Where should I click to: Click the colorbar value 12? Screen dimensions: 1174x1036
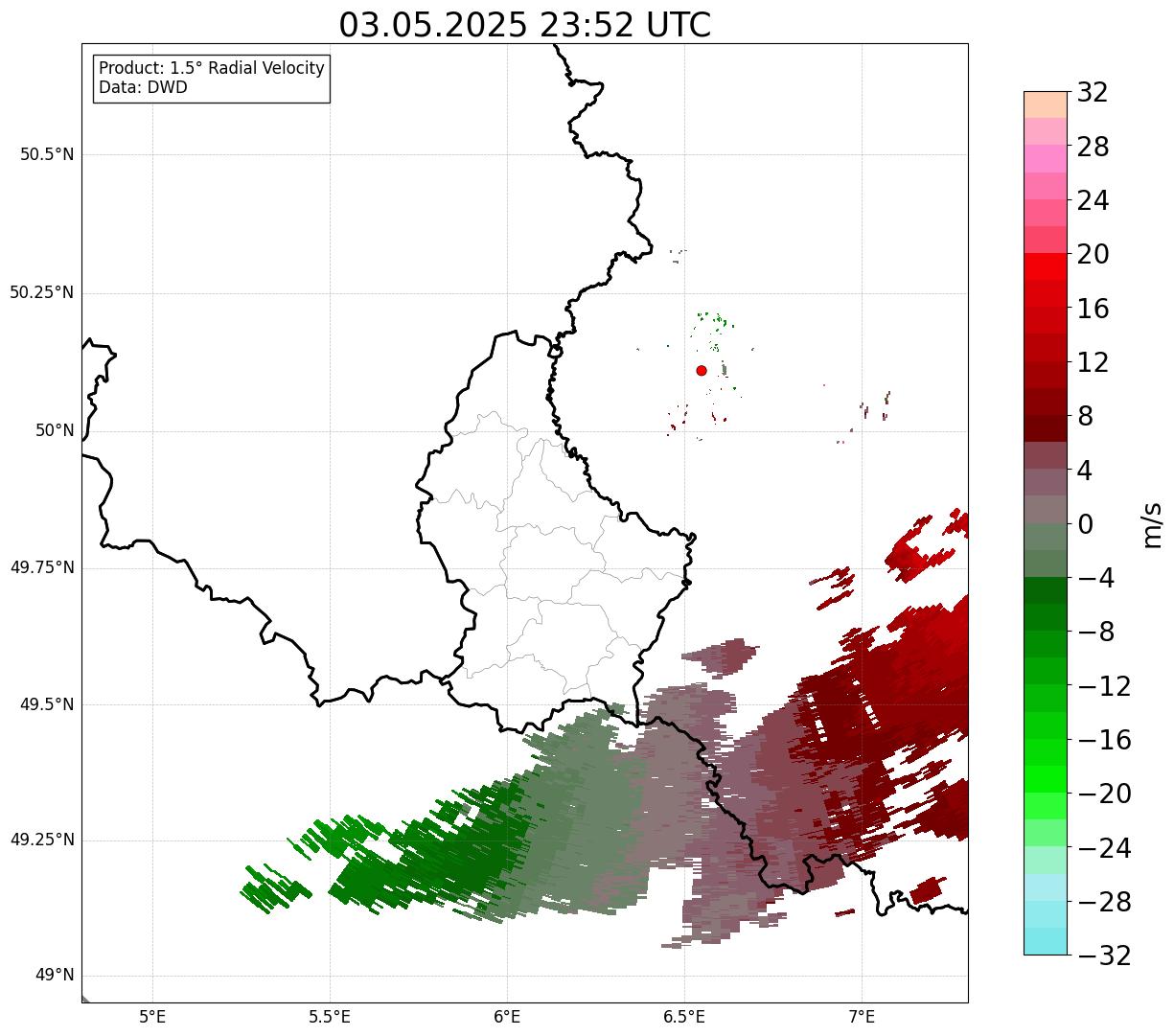[1093, 362]
